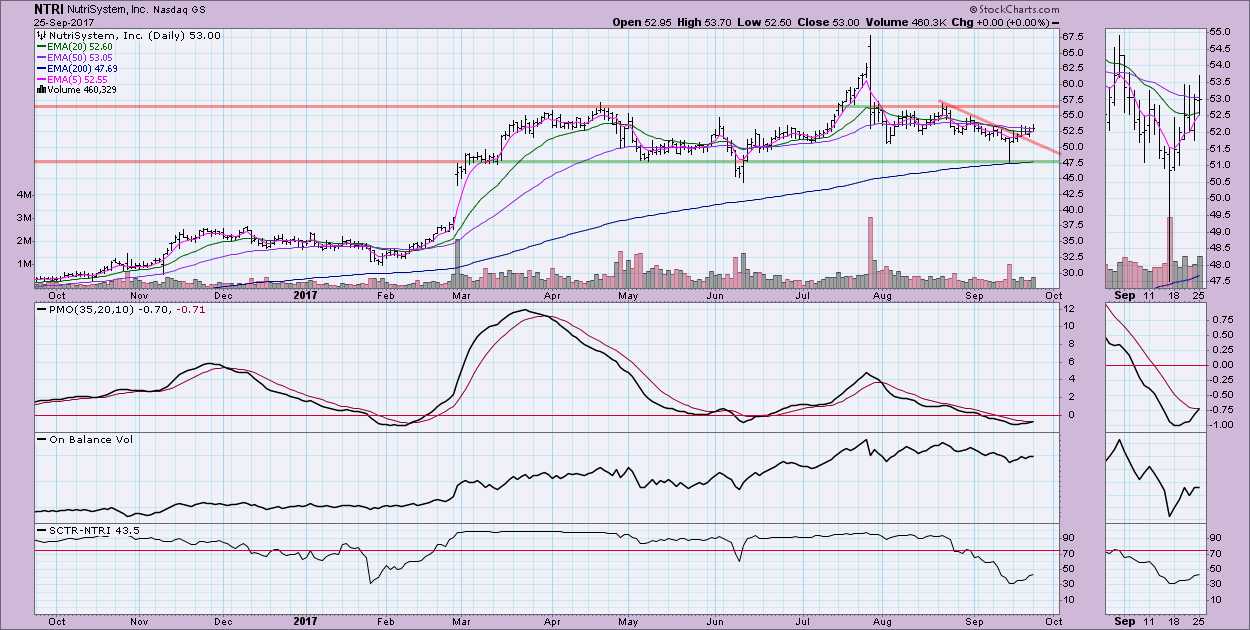1250x630 pixels.
Task: Click the OHLC bars icon beside NutriSystem legend
Action: pos(40,35)
